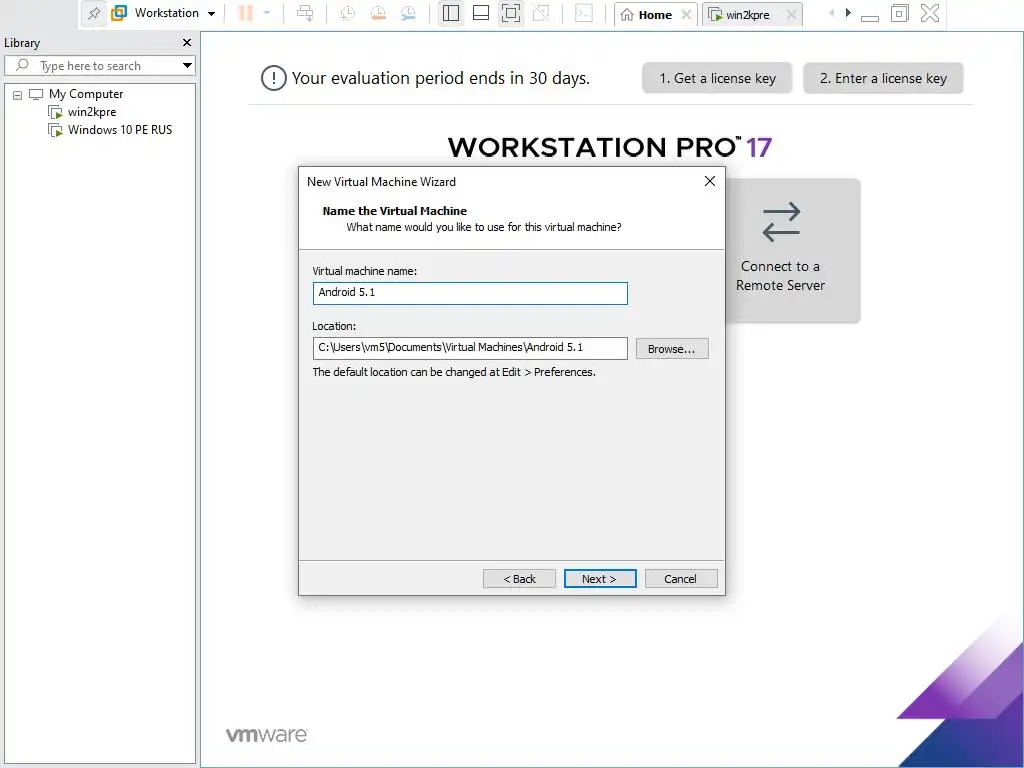Click the Location path field

[470, 348]
